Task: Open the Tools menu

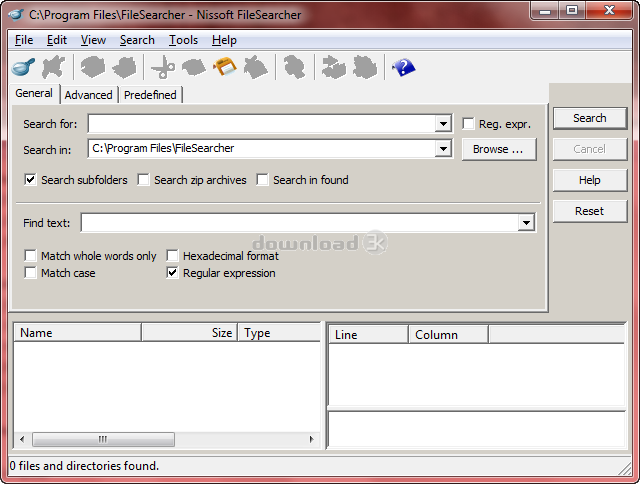Action: (183, 40)
